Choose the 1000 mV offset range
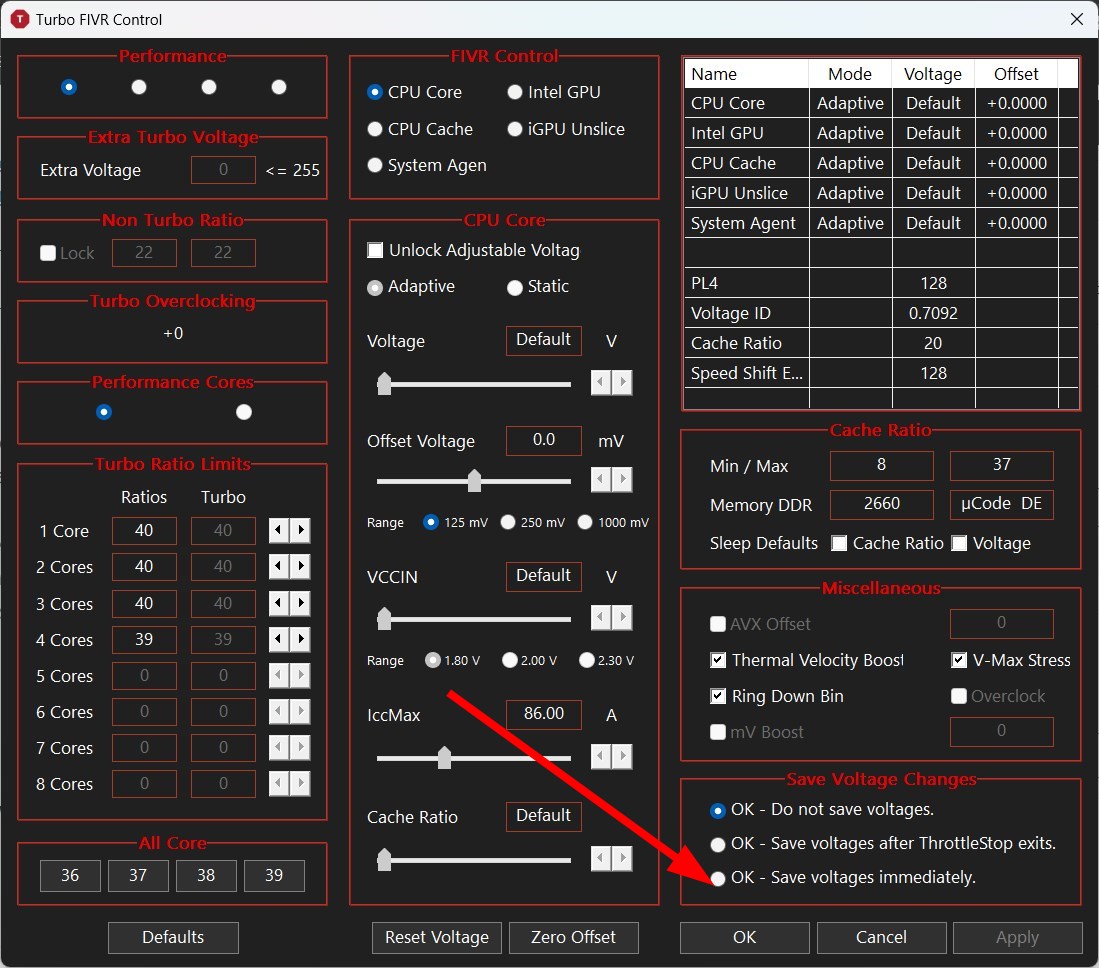The width and height of the screenshot is (1099, 968). coord(585,522)
